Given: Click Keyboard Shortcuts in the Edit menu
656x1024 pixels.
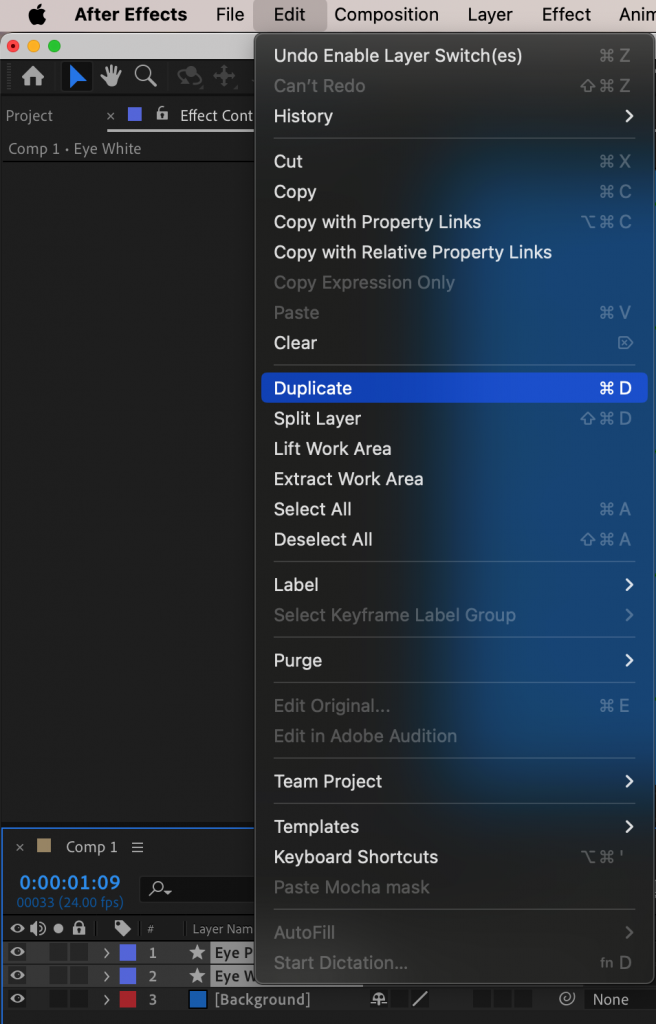Looking at the screenshot, I should pyautogui.click(x=355, y=857).
